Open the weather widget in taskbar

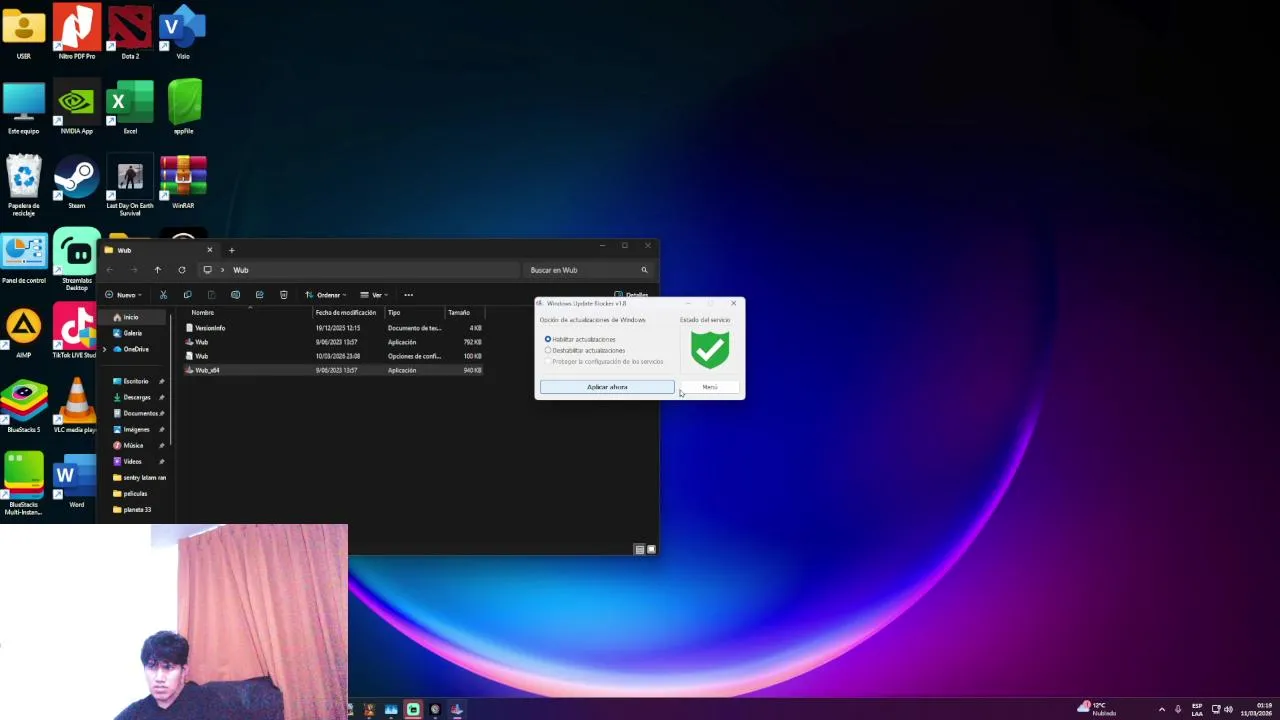1097,709
